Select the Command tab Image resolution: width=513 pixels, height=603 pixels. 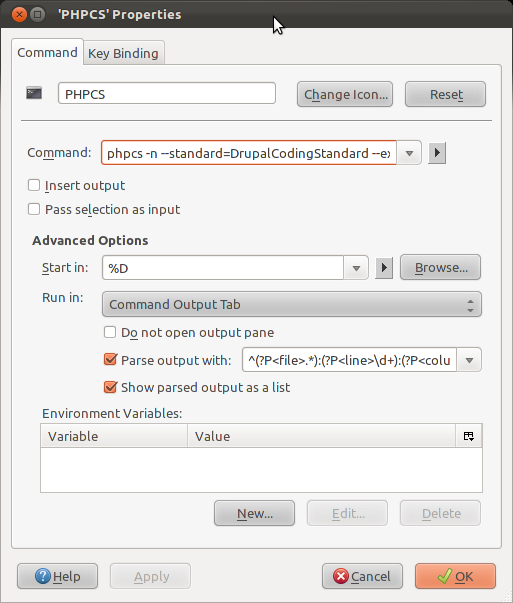pos(47,52)
